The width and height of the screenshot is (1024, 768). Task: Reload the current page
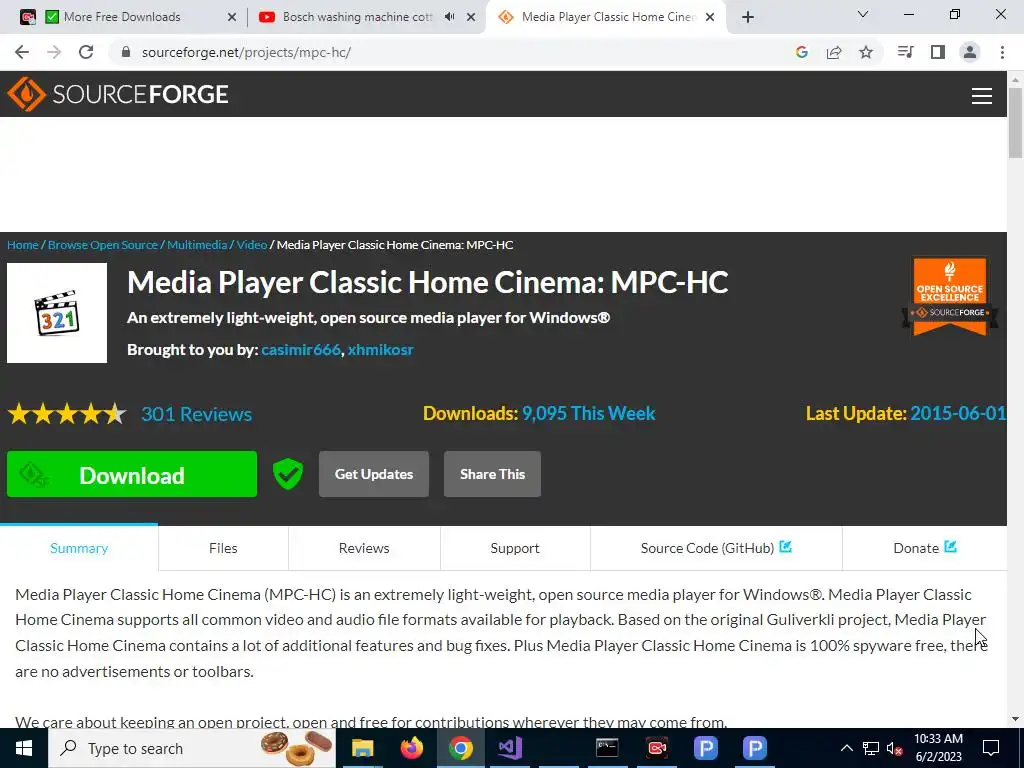pos(86,52)
